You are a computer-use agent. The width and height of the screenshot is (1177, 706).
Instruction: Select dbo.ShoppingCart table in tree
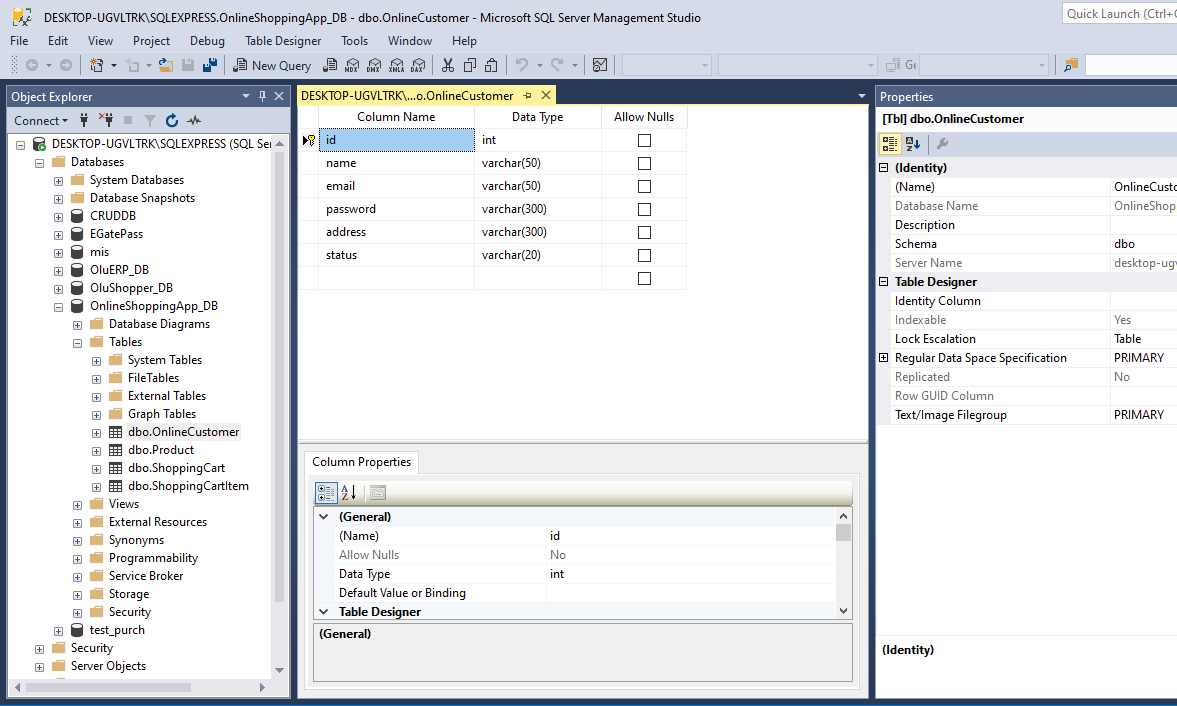[x=176, y=468]
